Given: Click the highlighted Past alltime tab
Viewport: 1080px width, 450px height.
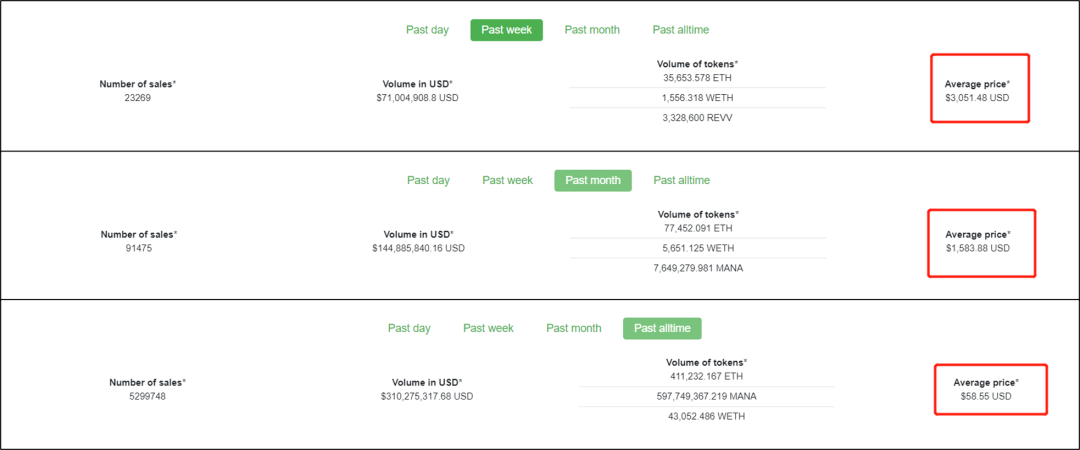Looking at the screenshot, I should pyautogui.click(x=662, y=328).
